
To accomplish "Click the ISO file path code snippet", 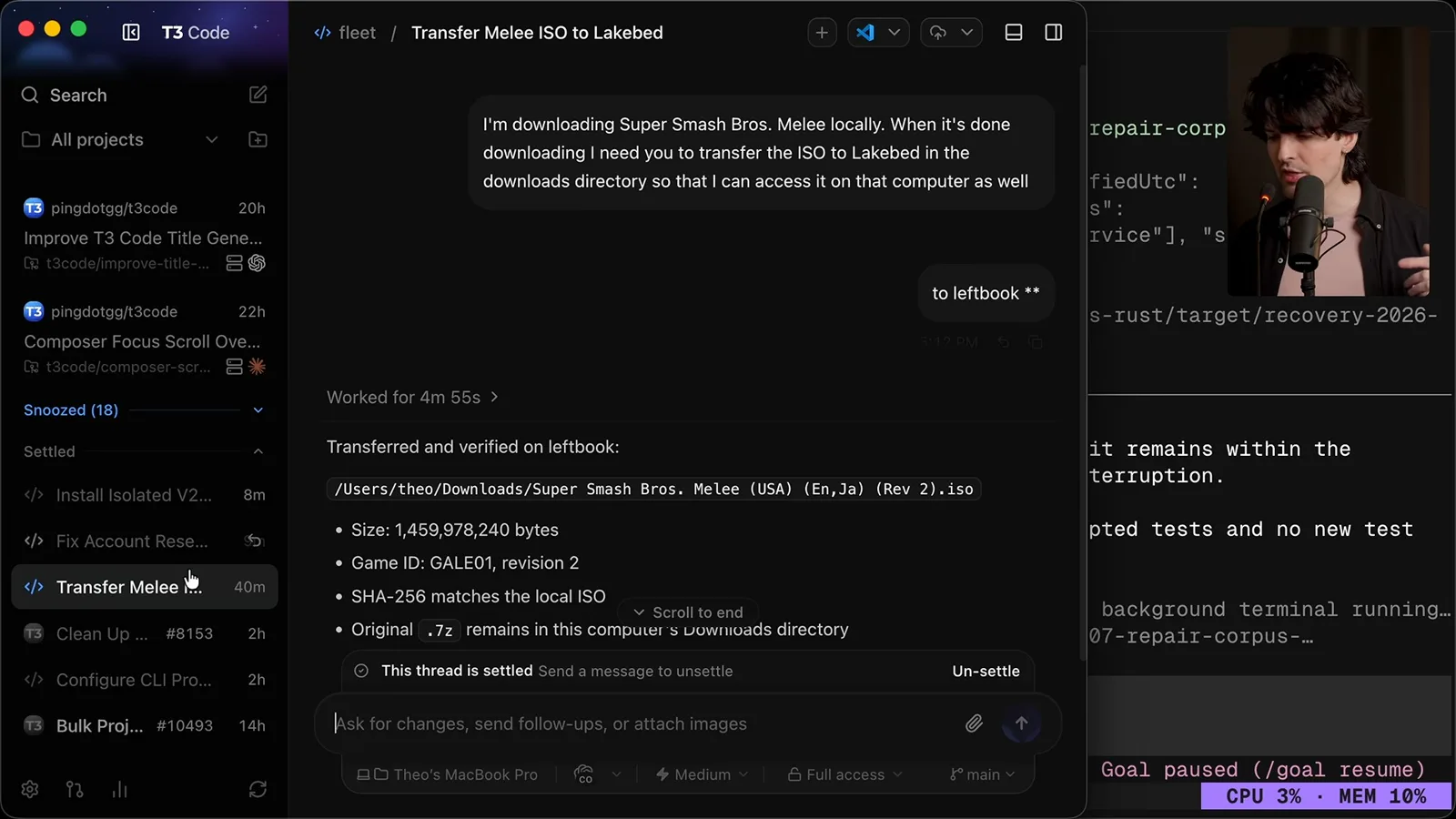I will point(653,489).
